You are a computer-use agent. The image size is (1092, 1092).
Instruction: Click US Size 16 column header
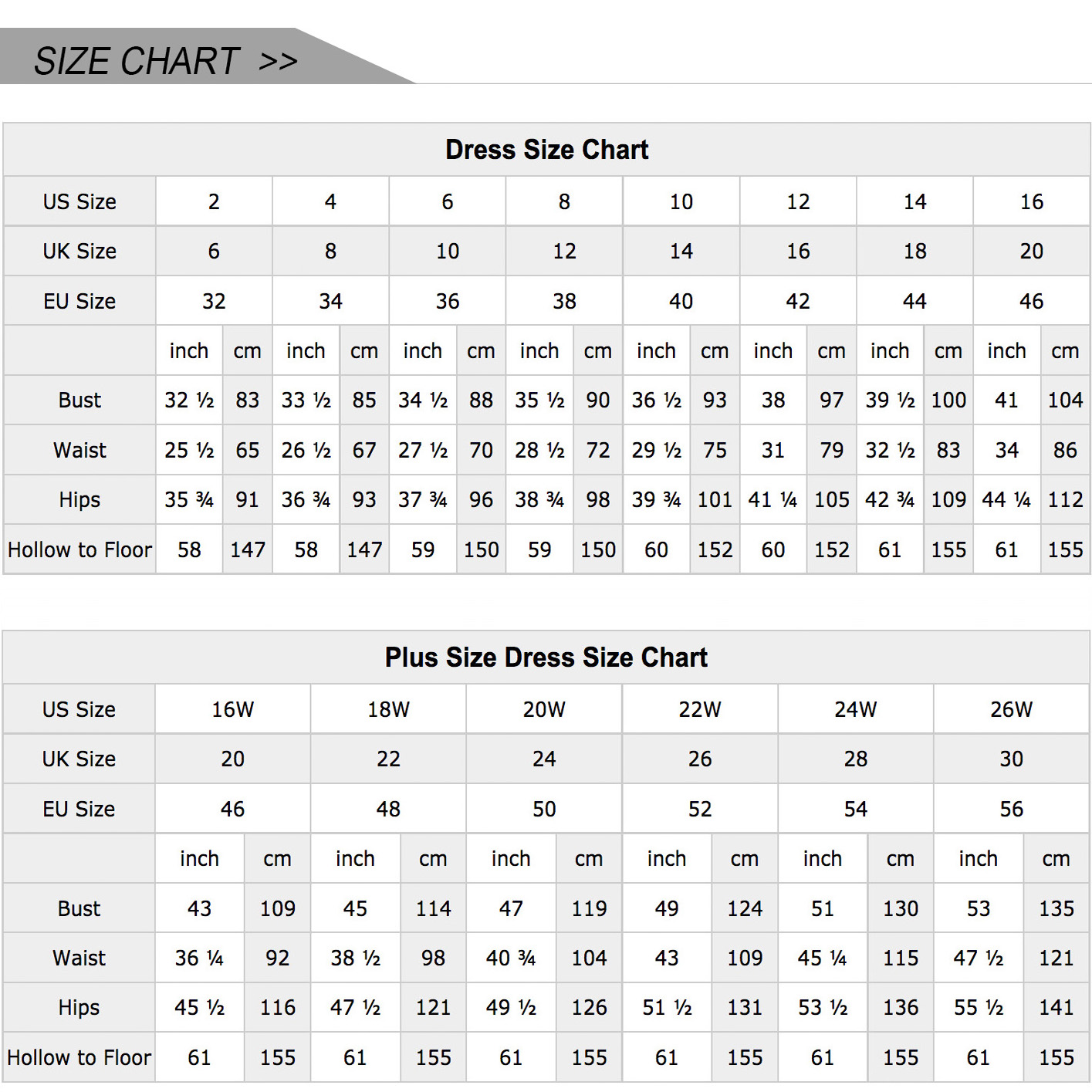(x=1032, y=201)
